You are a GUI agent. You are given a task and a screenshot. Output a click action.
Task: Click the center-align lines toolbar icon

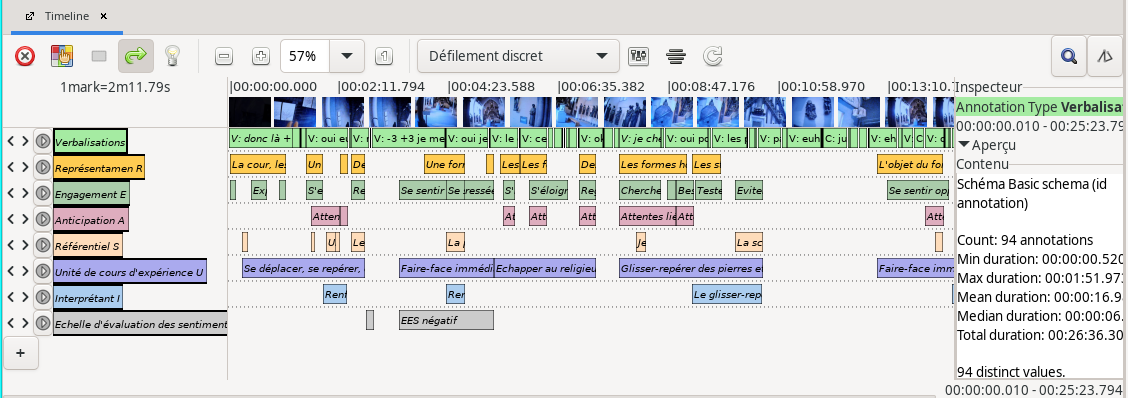tap(675, 56)
